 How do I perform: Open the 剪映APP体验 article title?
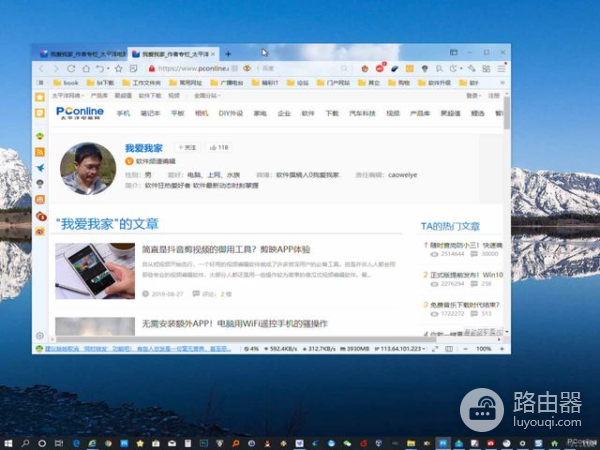226,249
